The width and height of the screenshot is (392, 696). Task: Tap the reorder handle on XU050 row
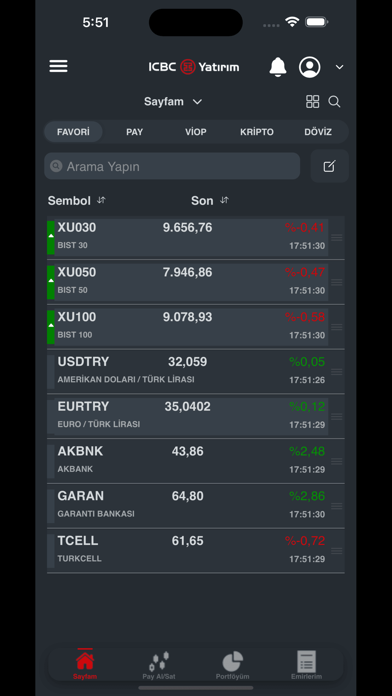pyautogui.click(x=337, y=282)
